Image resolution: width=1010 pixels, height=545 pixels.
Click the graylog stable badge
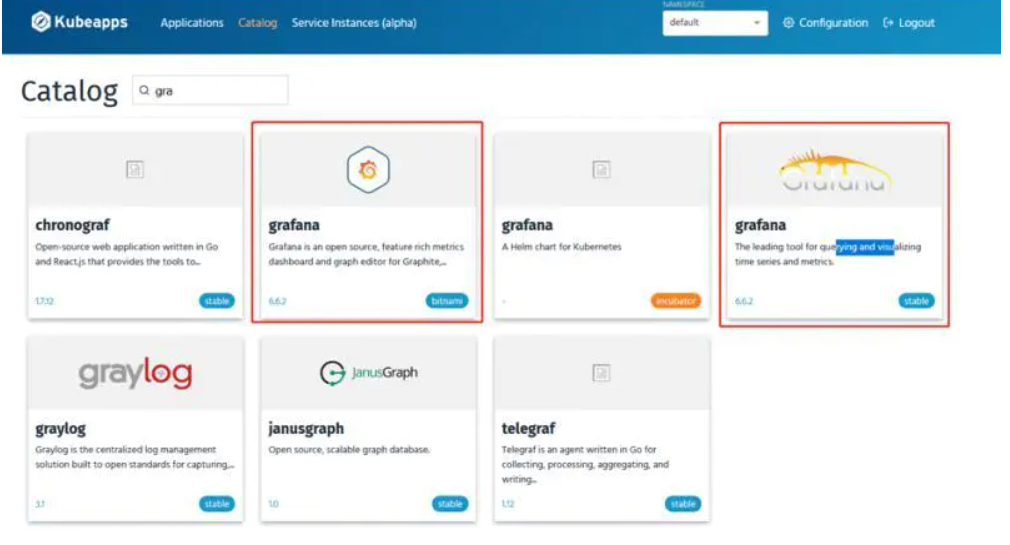tap(216, 504)
